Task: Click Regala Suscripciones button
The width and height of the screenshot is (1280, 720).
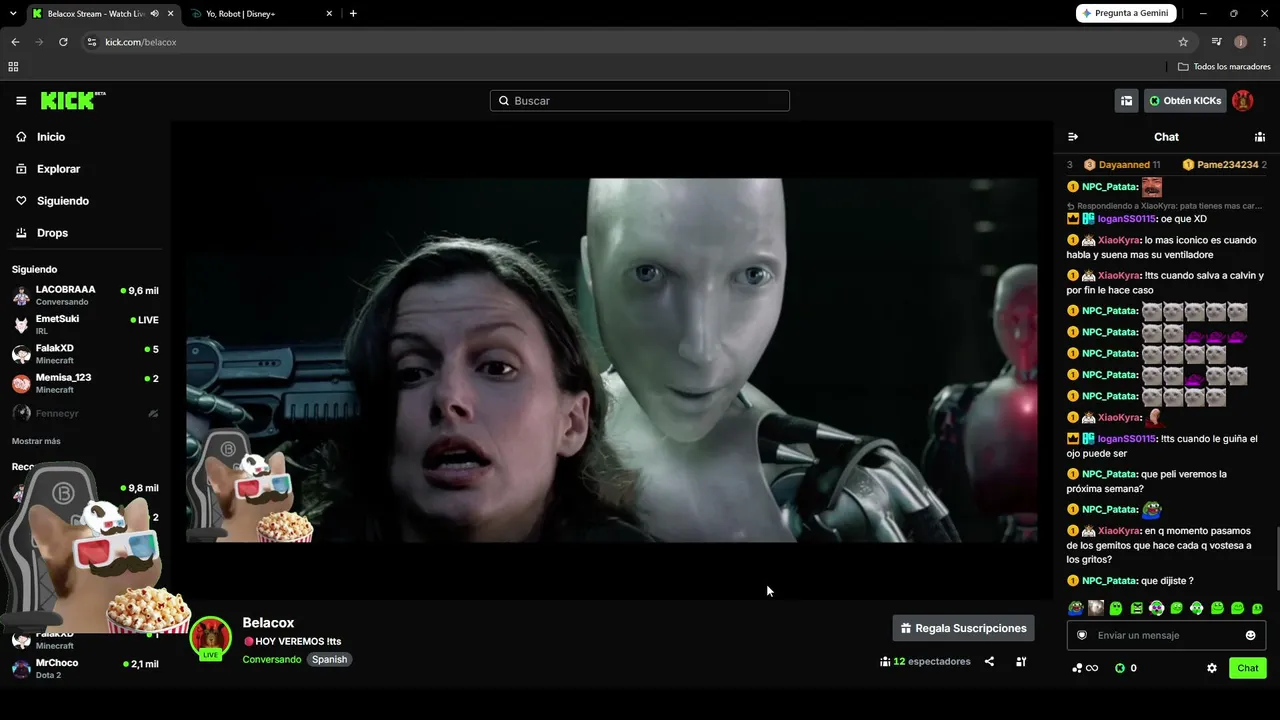Action: 964,628
